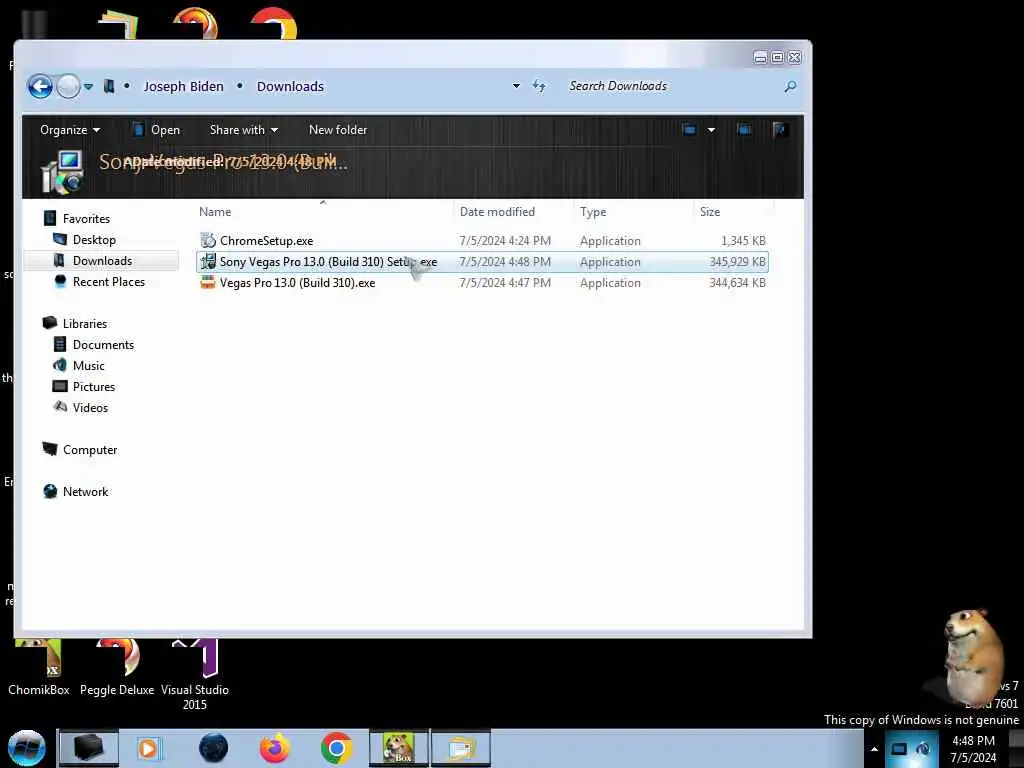Image resolution: width=1024 pixels, height=768 pixels.
Task: Open the Videos library
Action: pos(90,407)
